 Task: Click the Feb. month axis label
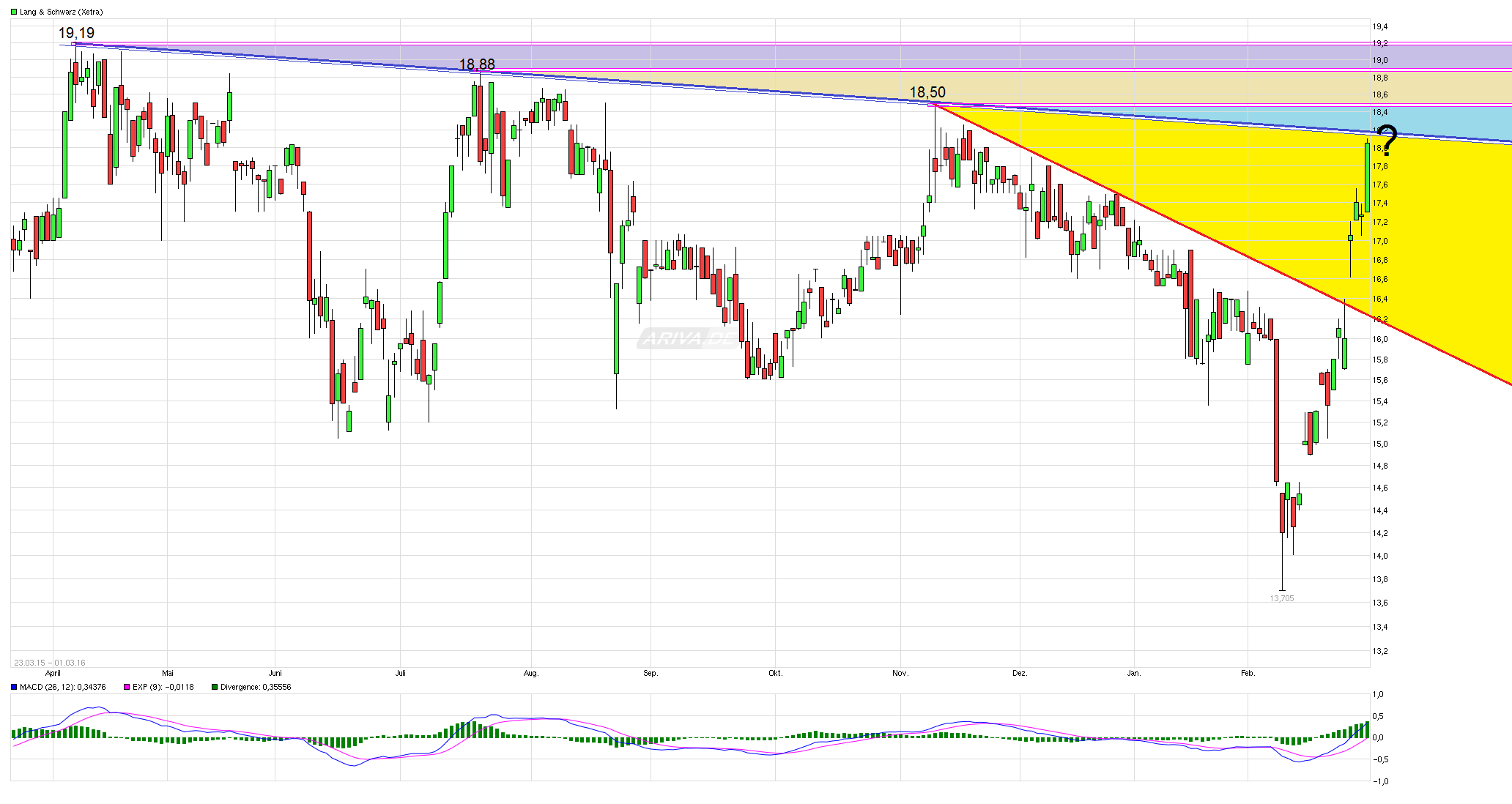tap(1248, 673)
